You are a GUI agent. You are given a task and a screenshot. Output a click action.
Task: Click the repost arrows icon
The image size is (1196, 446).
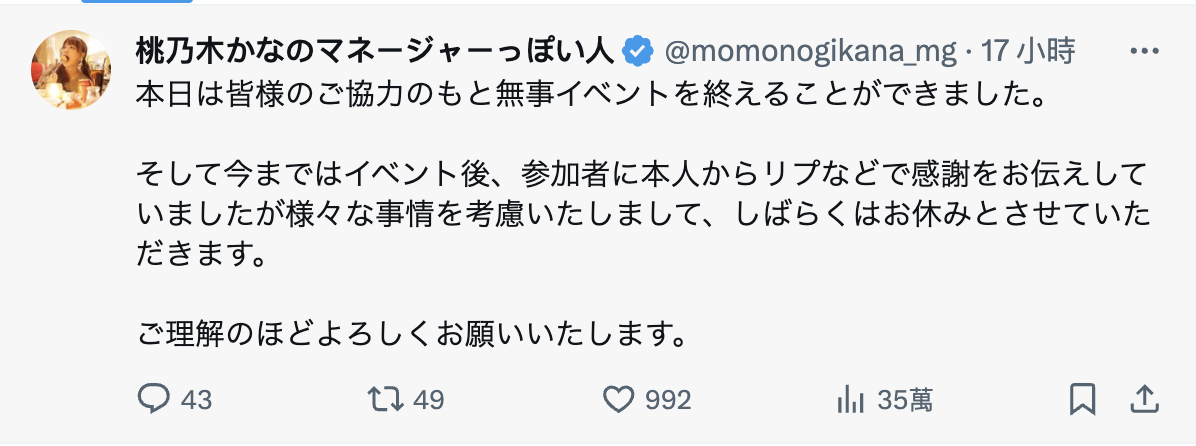tap(383, 400)
